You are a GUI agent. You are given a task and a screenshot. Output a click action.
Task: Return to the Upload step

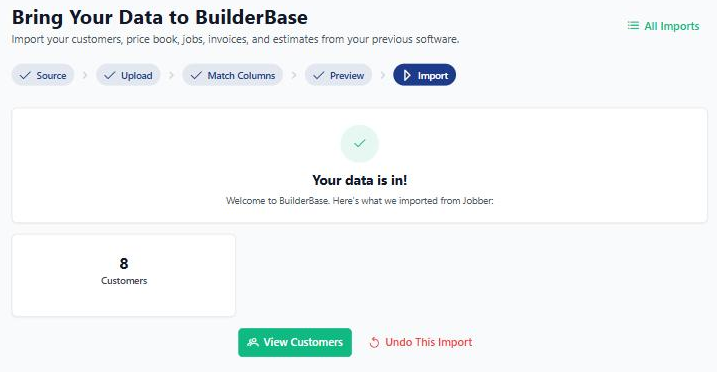(x=128, y=75)
